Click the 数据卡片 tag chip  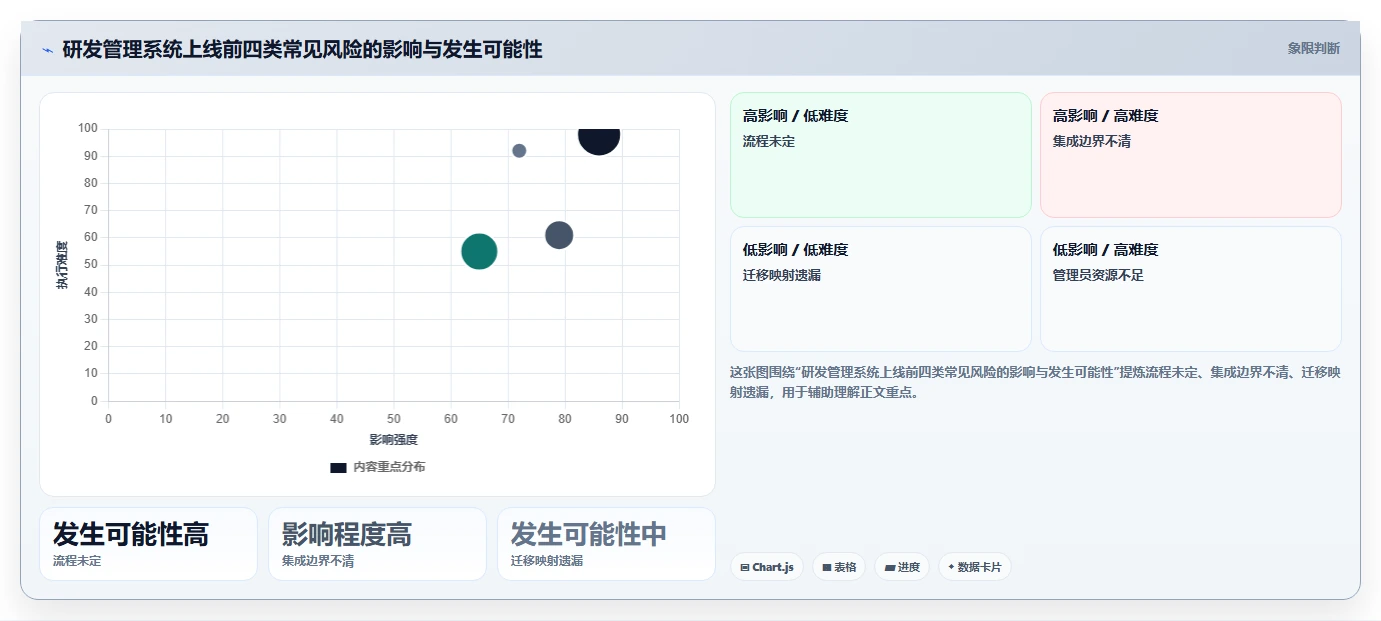pos(975,567)
